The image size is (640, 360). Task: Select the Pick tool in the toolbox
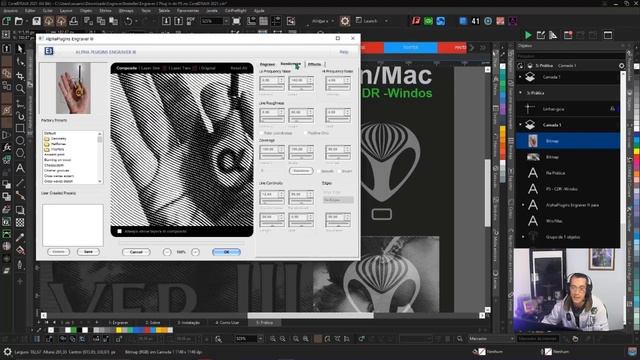click(x=20, y=49)
